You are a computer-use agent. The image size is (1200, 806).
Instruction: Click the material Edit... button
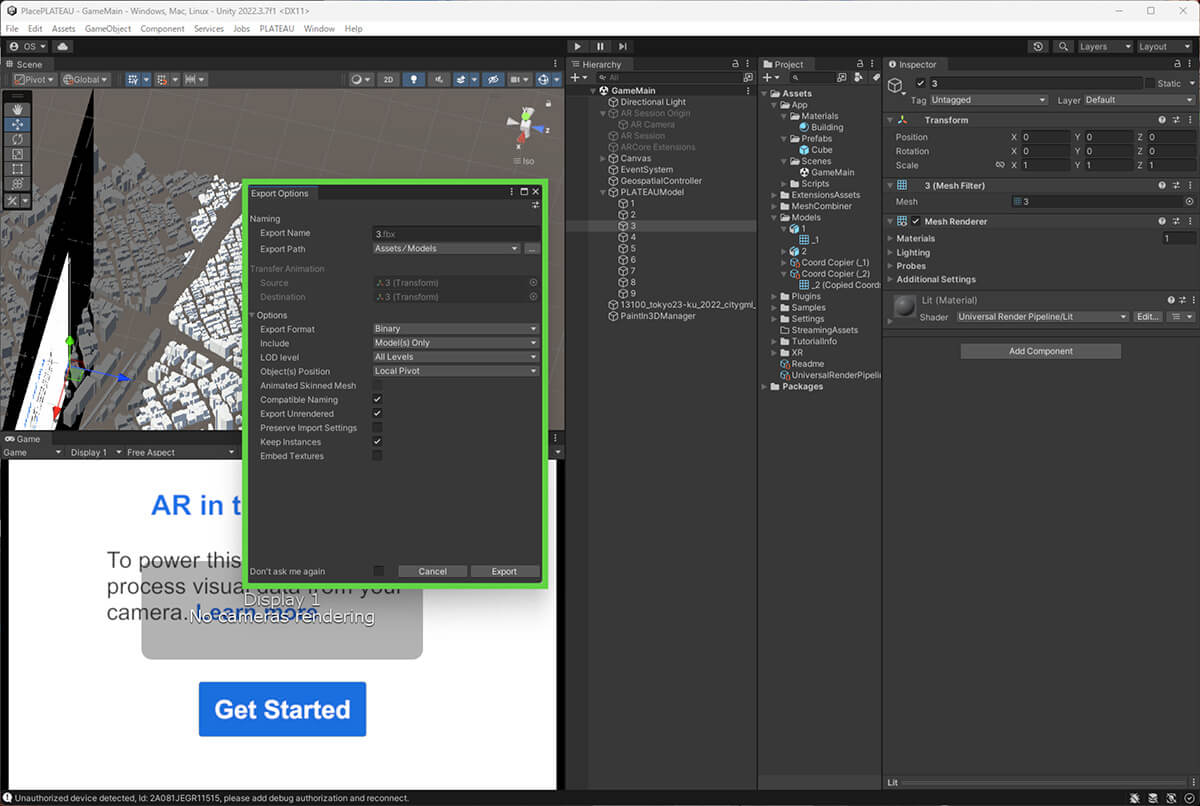[1147, 317]
